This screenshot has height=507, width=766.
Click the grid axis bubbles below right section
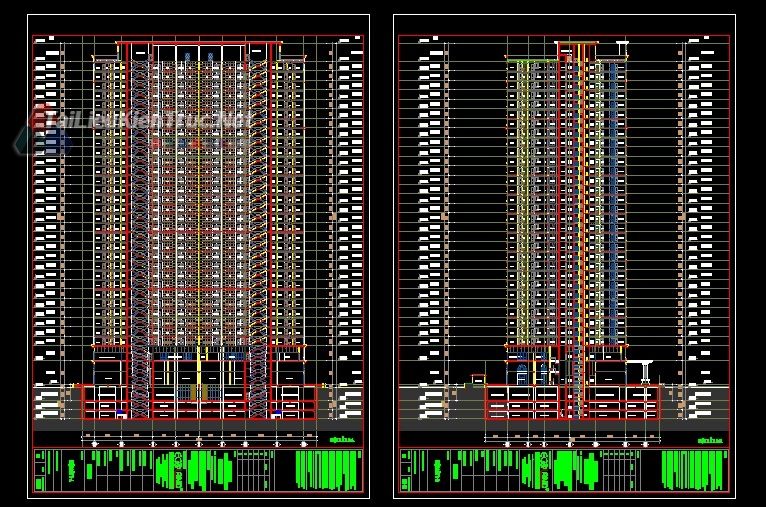pyautogui.click(x=572, y=443)
